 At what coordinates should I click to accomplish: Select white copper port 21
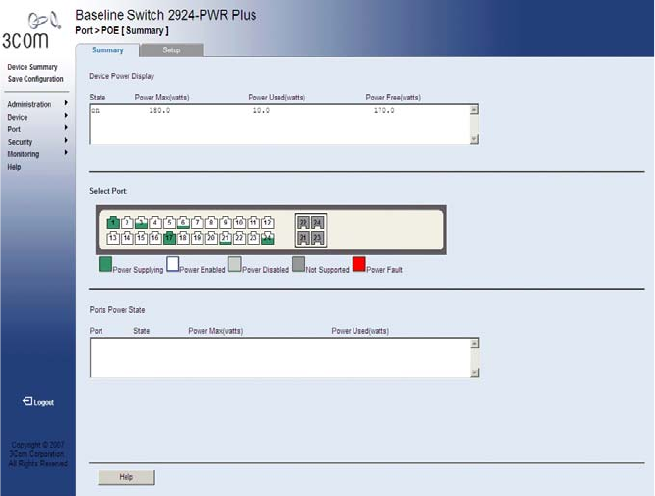pyautogui.click(x=226, y=238)
